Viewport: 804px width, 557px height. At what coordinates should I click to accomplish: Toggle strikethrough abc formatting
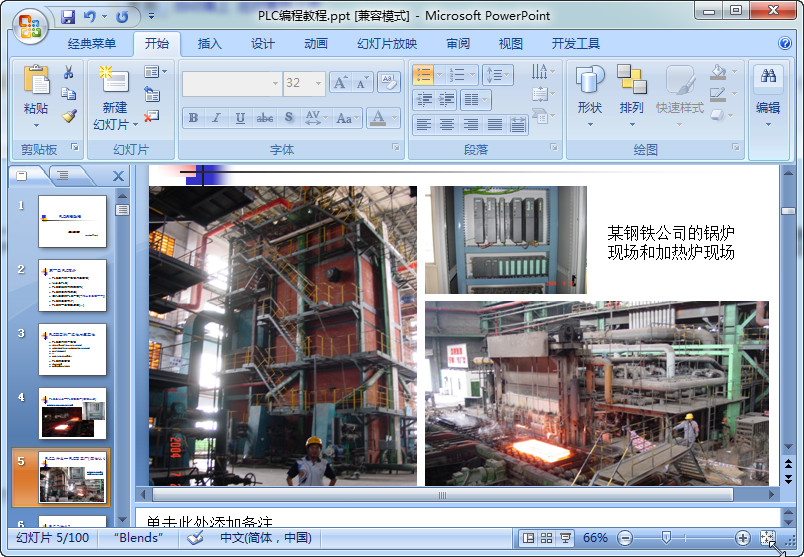(265, 118)
